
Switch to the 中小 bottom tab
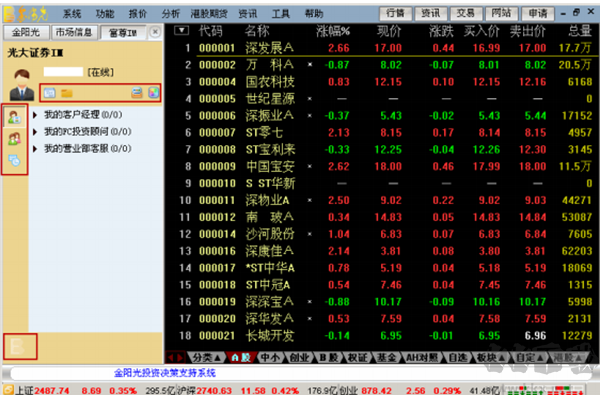click(270, 357)
